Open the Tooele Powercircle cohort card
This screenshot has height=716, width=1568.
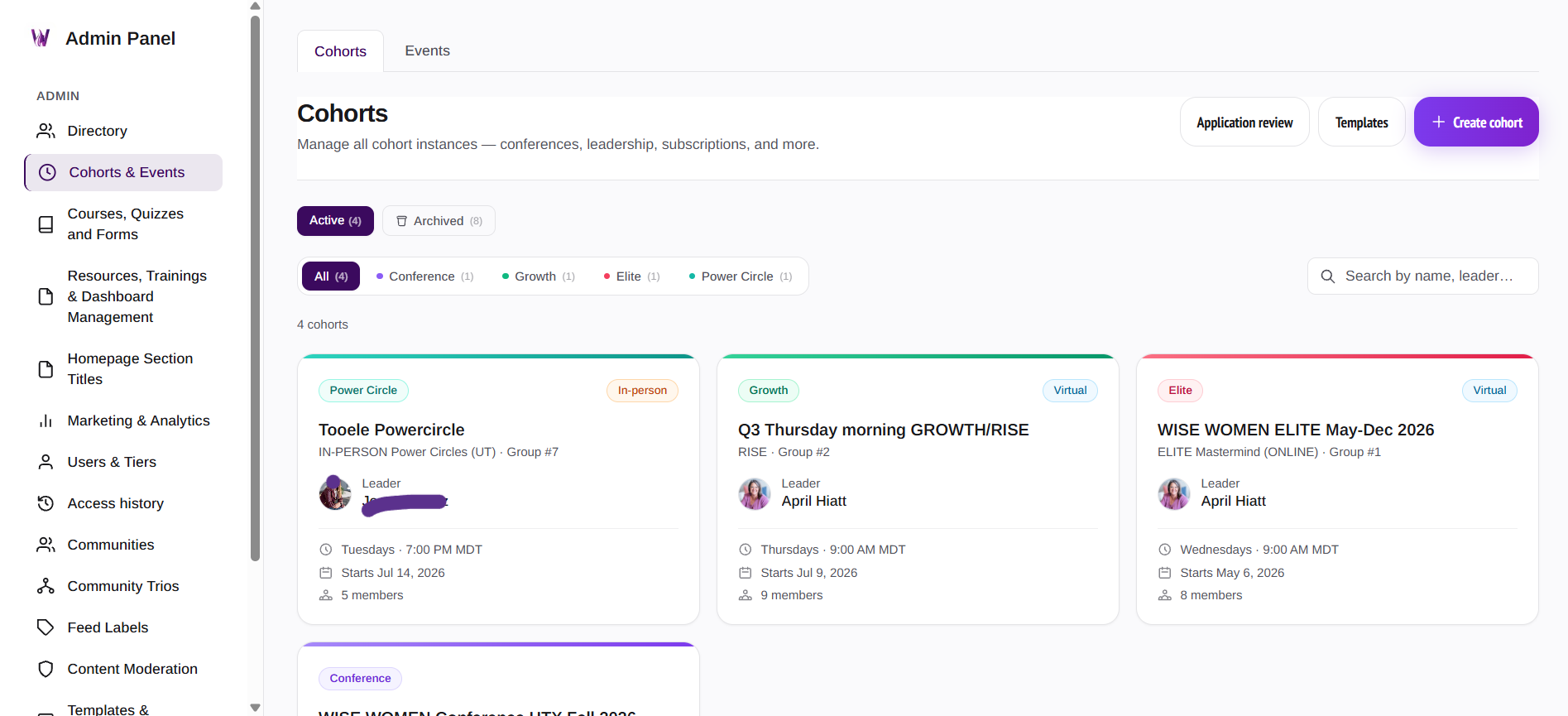pyautogui.click(x=498, y=489)
